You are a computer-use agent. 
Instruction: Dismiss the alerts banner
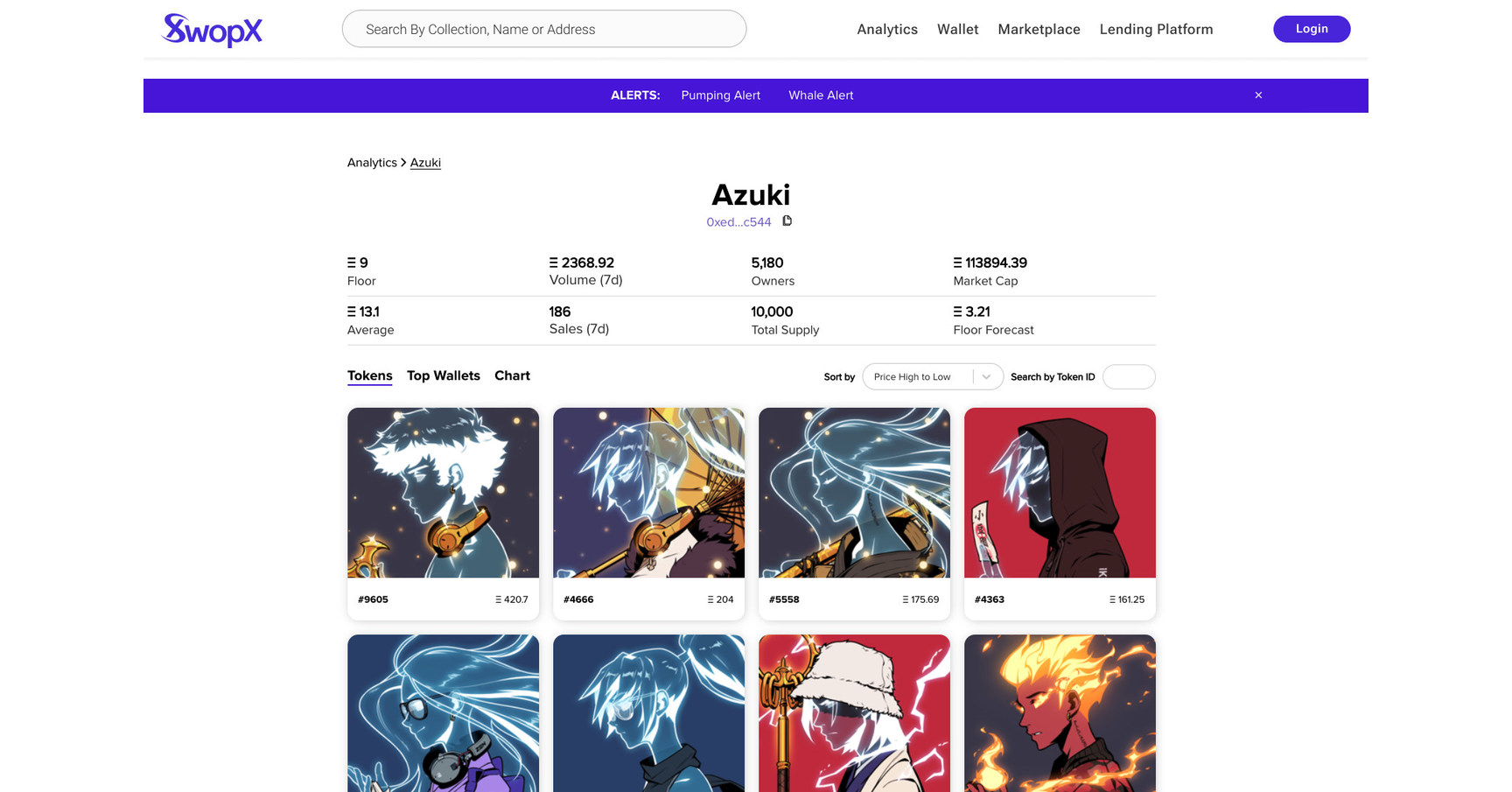1258,95
